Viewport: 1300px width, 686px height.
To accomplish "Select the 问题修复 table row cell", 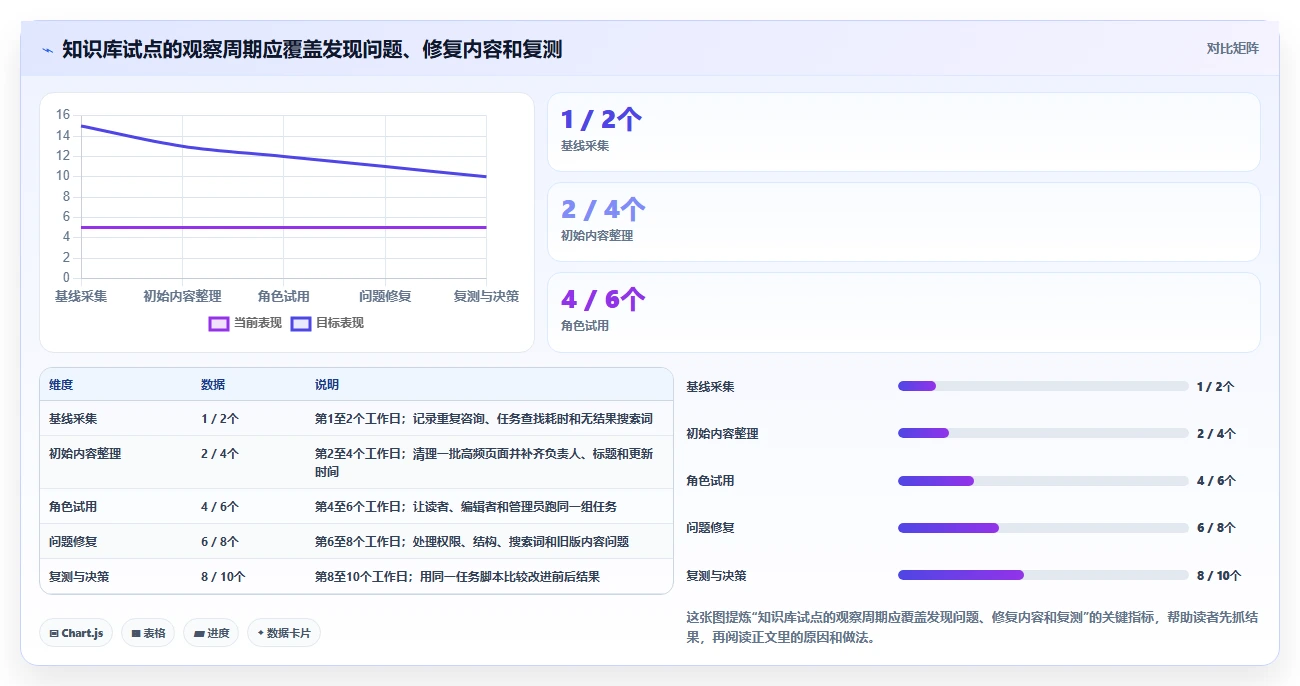I will (73, 542).
